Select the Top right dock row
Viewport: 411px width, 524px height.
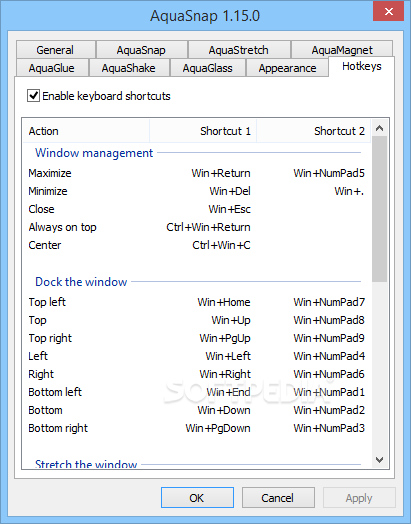pos(197,338)
